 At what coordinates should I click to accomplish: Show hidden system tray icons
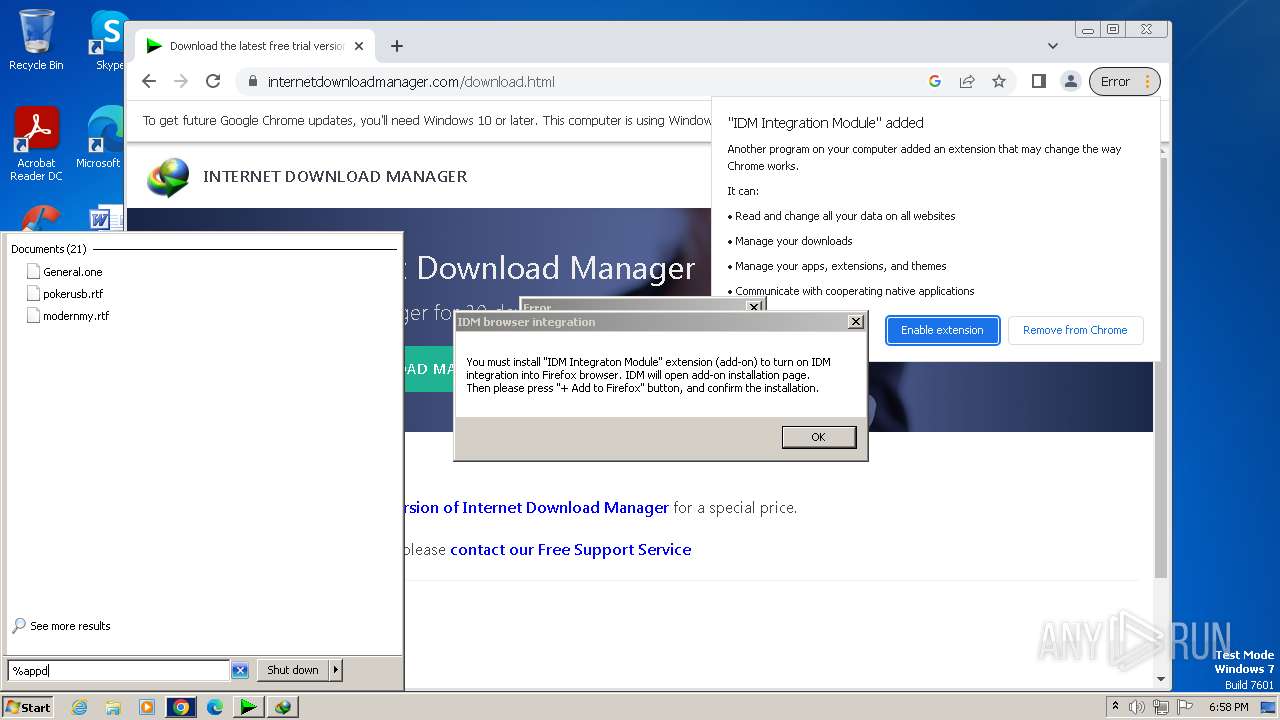[x=1115, y=706]
